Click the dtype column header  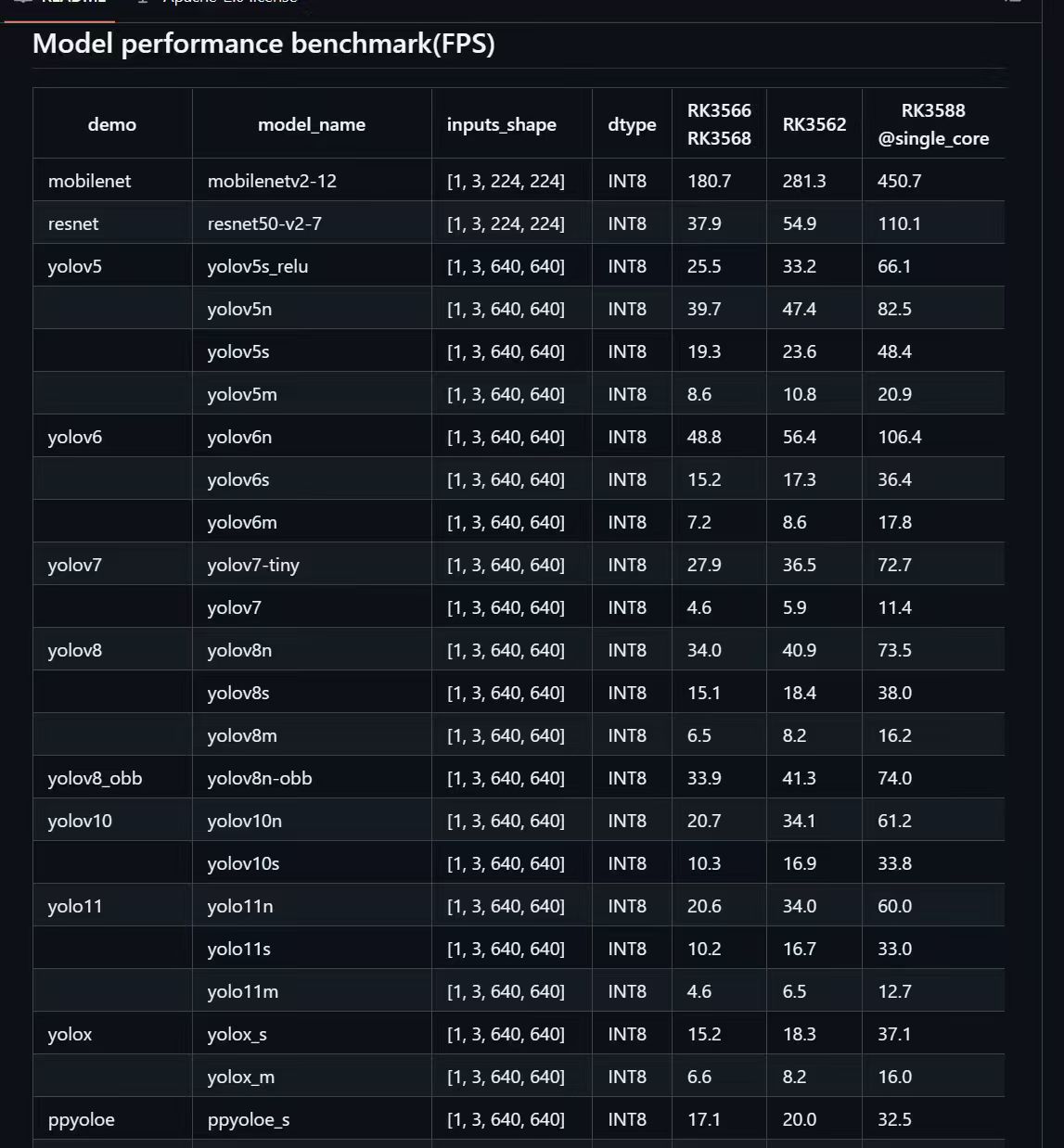tap(632, 125)
